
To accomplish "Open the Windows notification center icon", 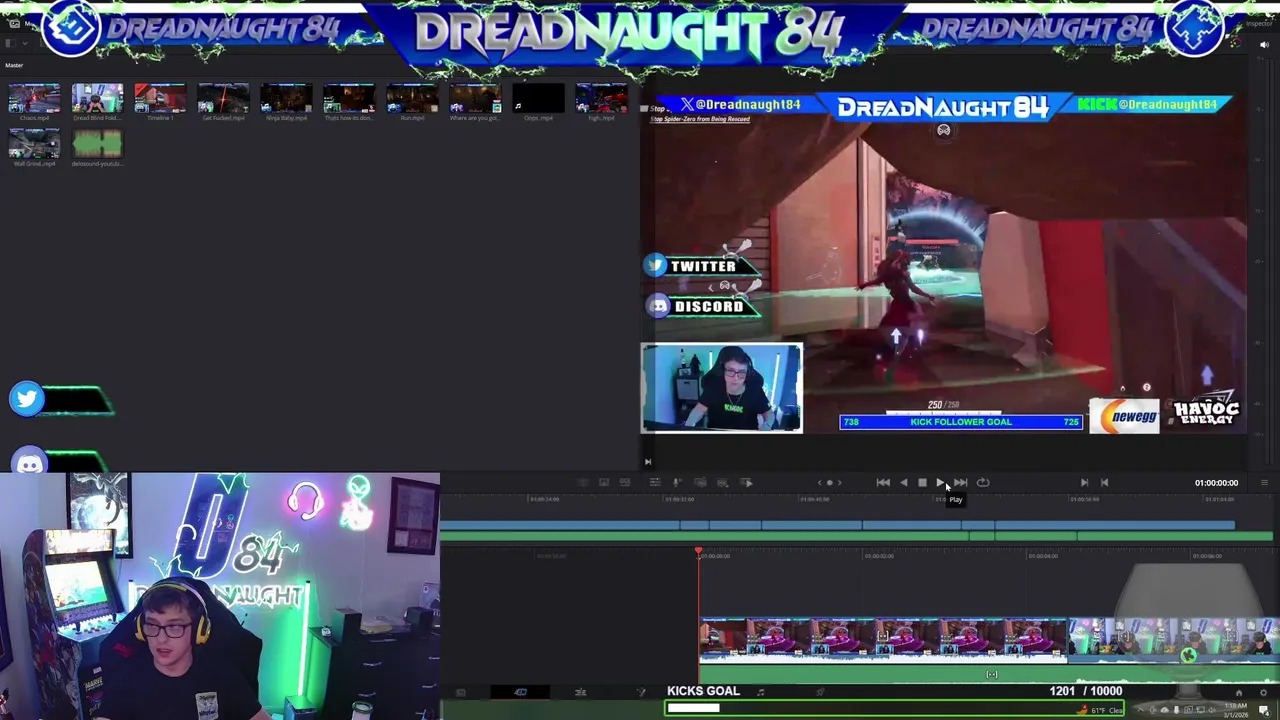I will click(1264, 710).
